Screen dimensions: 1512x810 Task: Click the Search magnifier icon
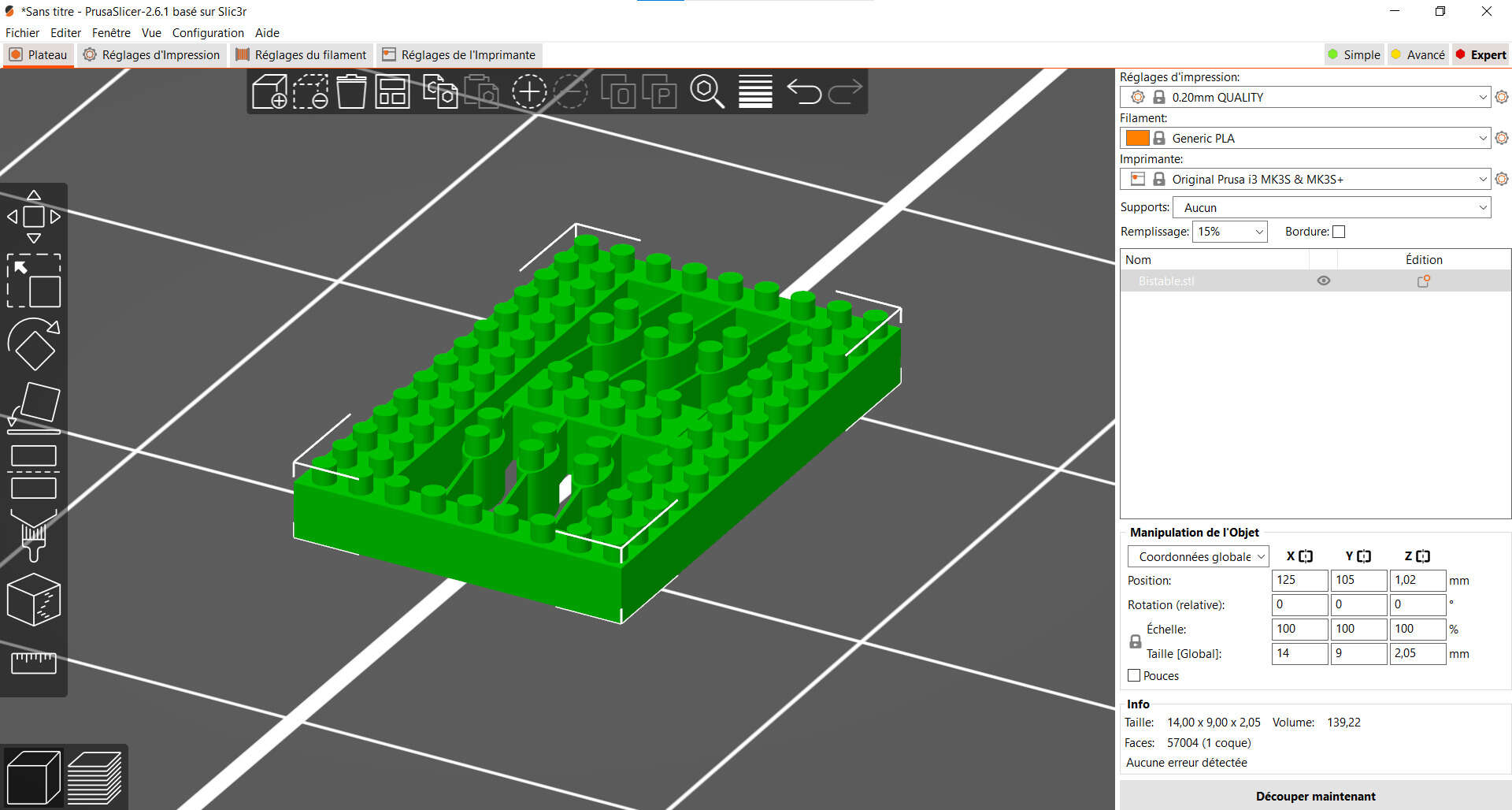click(x=707, y=92)
